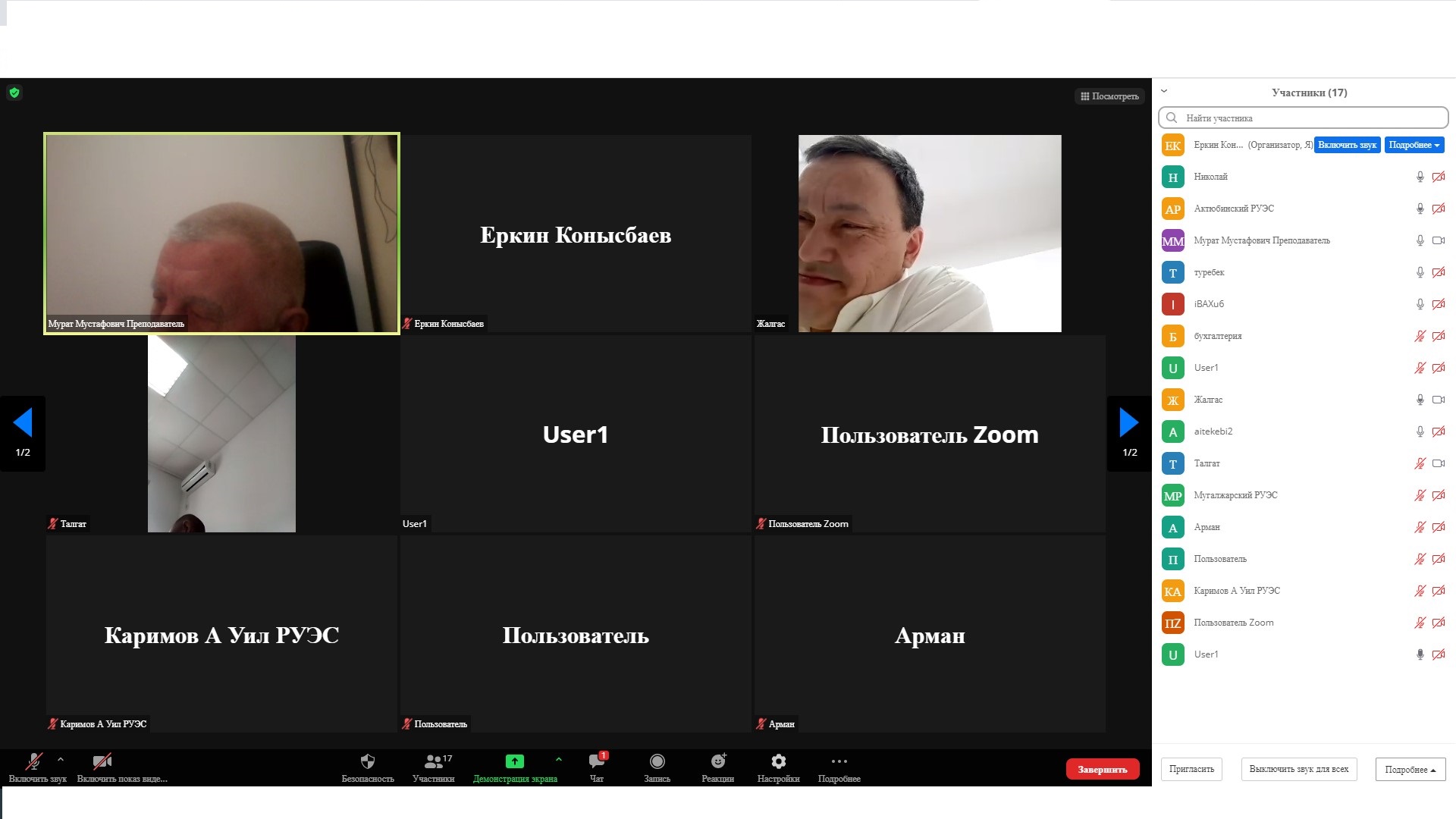Select Каримов А Уил РУЭС tile
Viewport: 1456px width, 819px height.
[x=221, y=634]
